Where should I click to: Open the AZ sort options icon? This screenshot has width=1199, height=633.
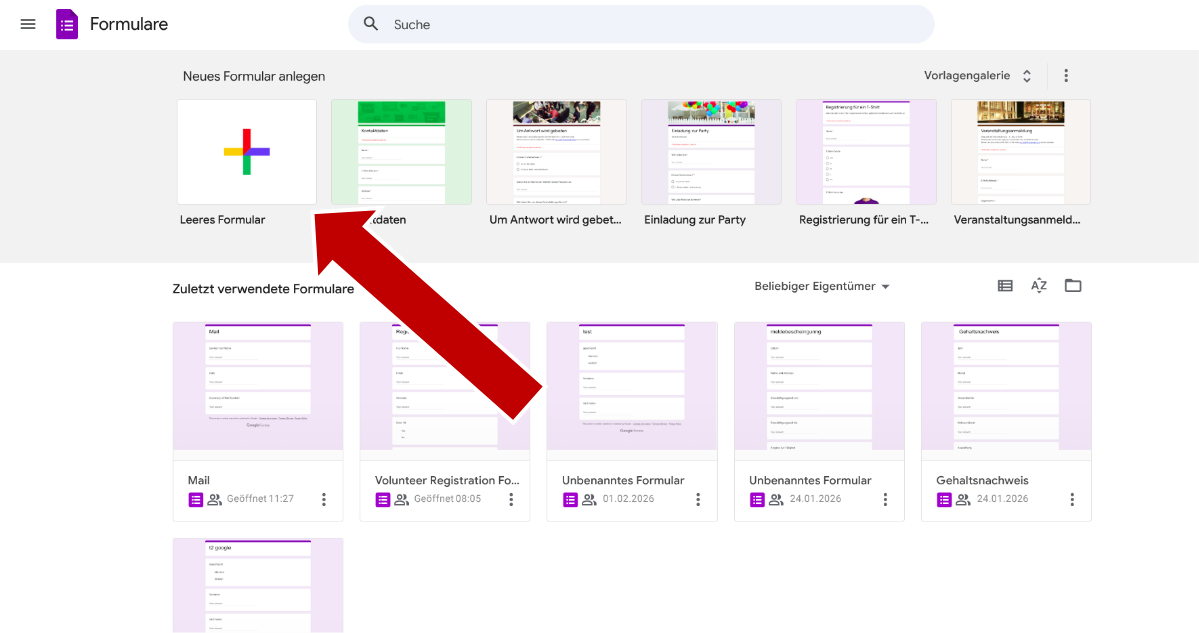tap(1039, 286)
